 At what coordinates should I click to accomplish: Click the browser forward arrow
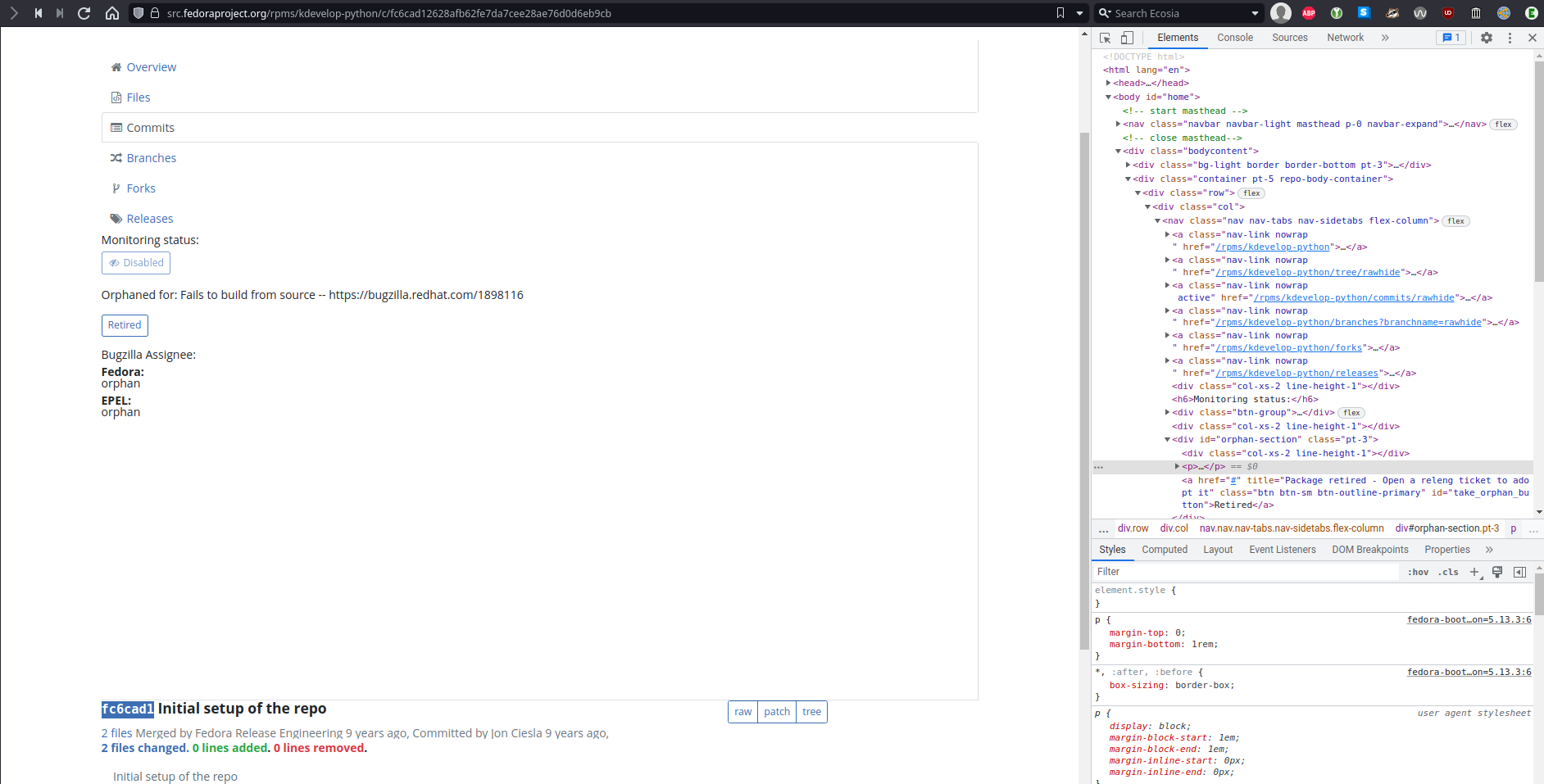(x=14, y=13)
